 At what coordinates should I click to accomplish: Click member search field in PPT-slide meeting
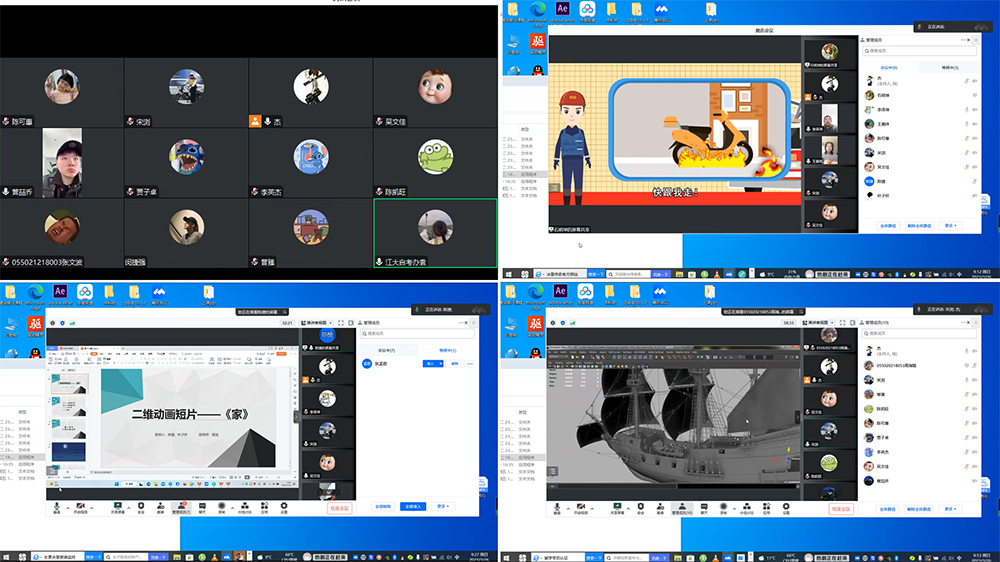tap(418, 334)
